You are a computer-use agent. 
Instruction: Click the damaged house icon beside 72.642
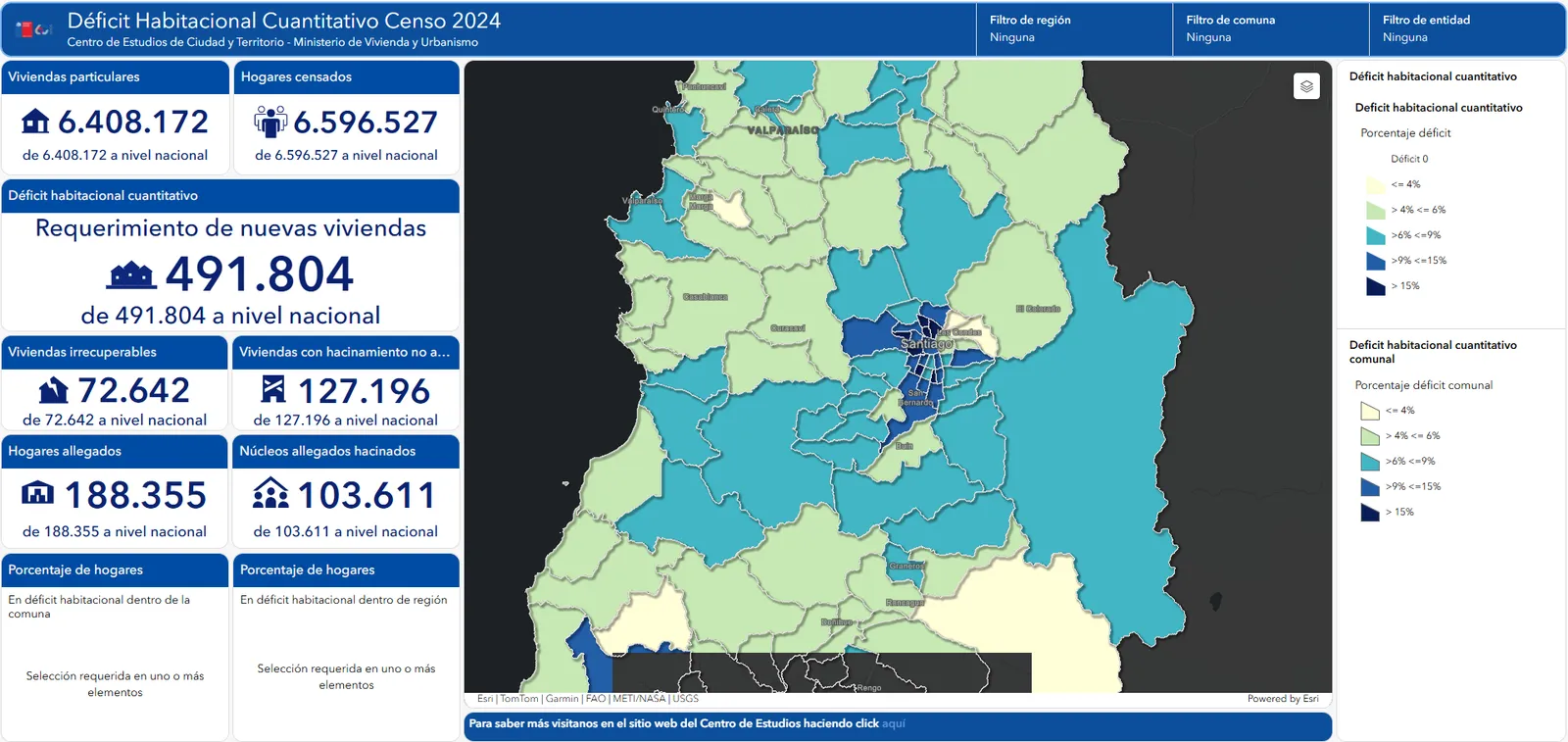(54, 391)
